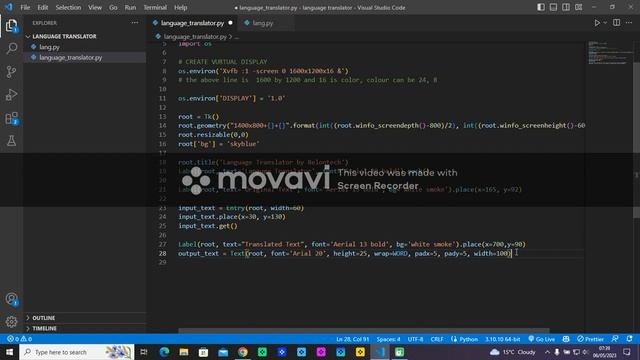This screenshot has height=360, width=640.
Task: Show hidden system tray icons
Action: point(547,352)
